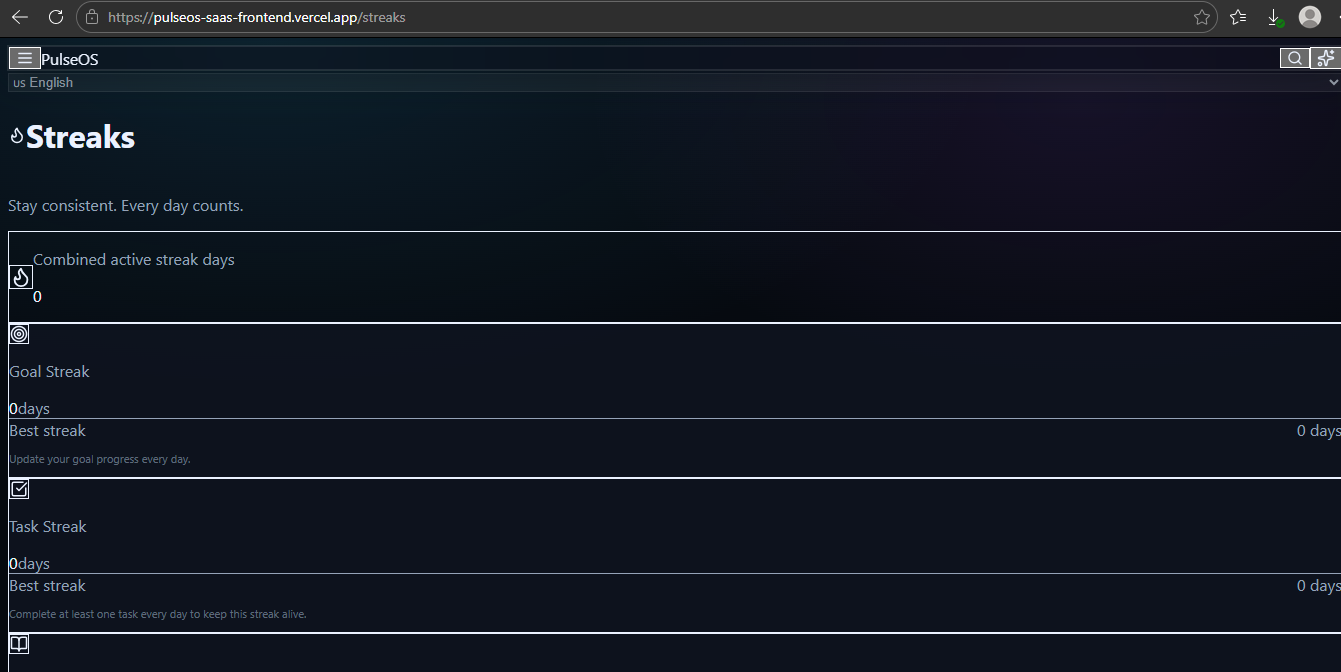Open browser downloads panel

point(1275,17)
